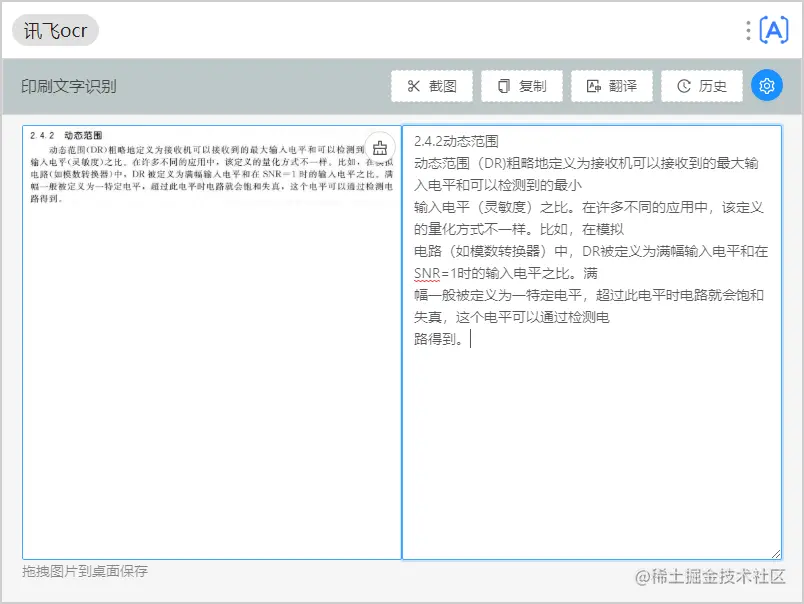This screenshot has height=604, width=804.
Task: Place cursor in recognized text output area
Action: point(592,342)
